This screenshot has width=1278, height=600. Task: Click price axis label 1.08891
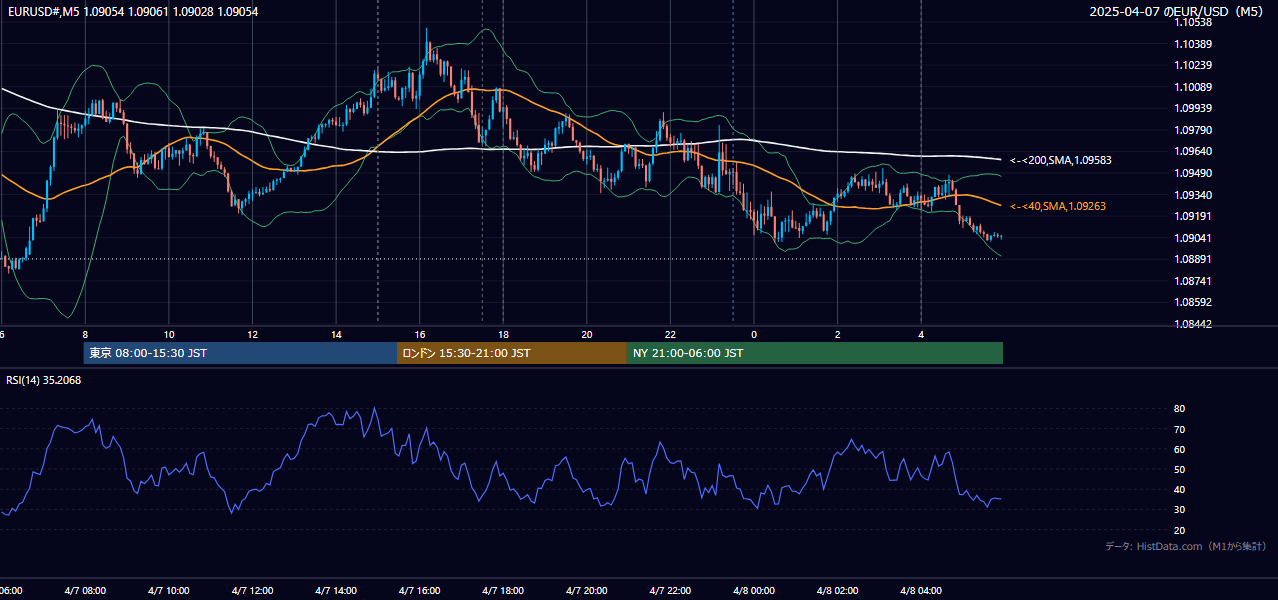(1193, 259)
